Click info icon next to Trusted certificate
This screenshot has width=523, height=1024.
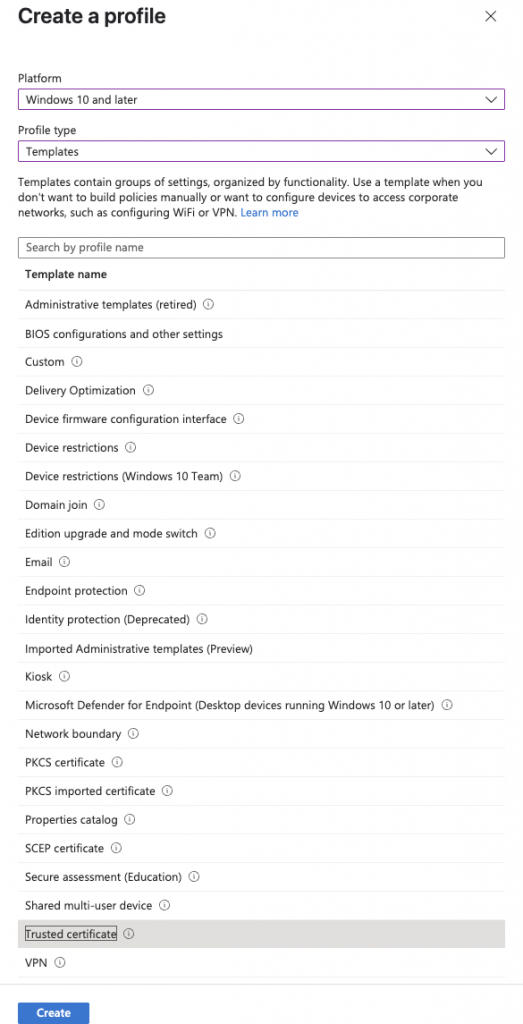[x=129, y=934]
